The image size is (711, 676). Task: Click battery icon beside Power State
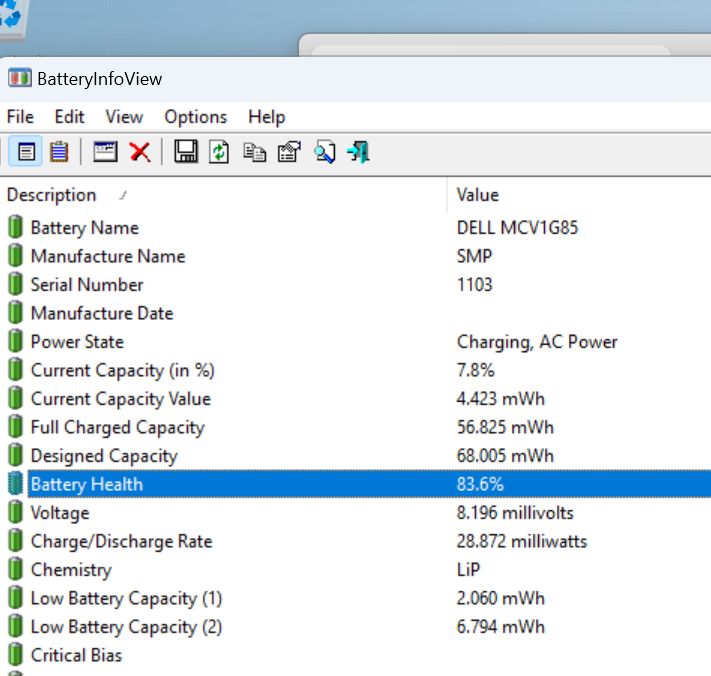15,341
